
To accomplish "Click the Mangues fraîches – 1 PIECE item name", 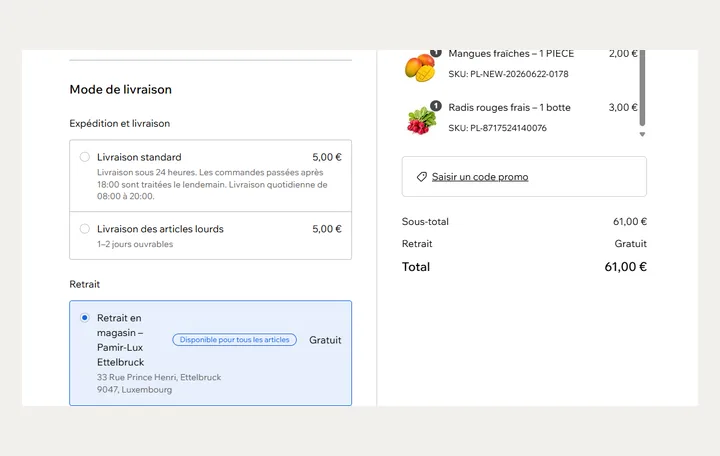I will pos(511,54).
